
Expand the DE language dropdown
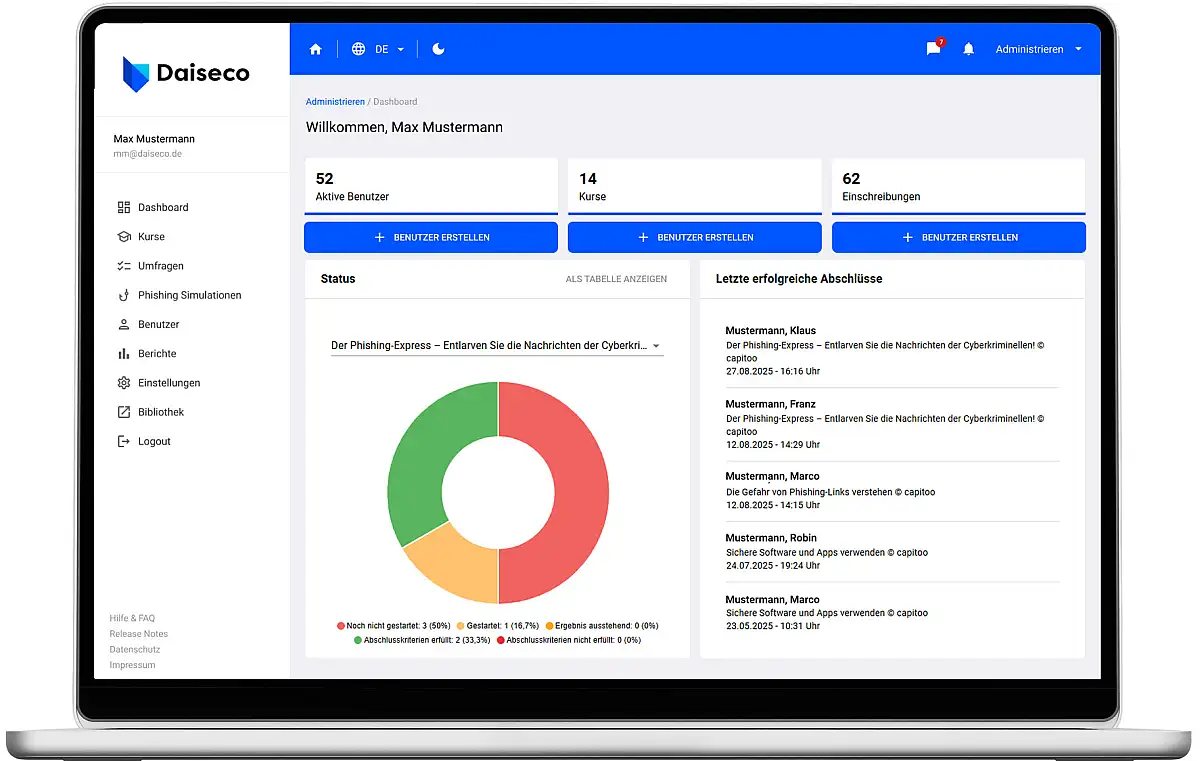point(390,49)
